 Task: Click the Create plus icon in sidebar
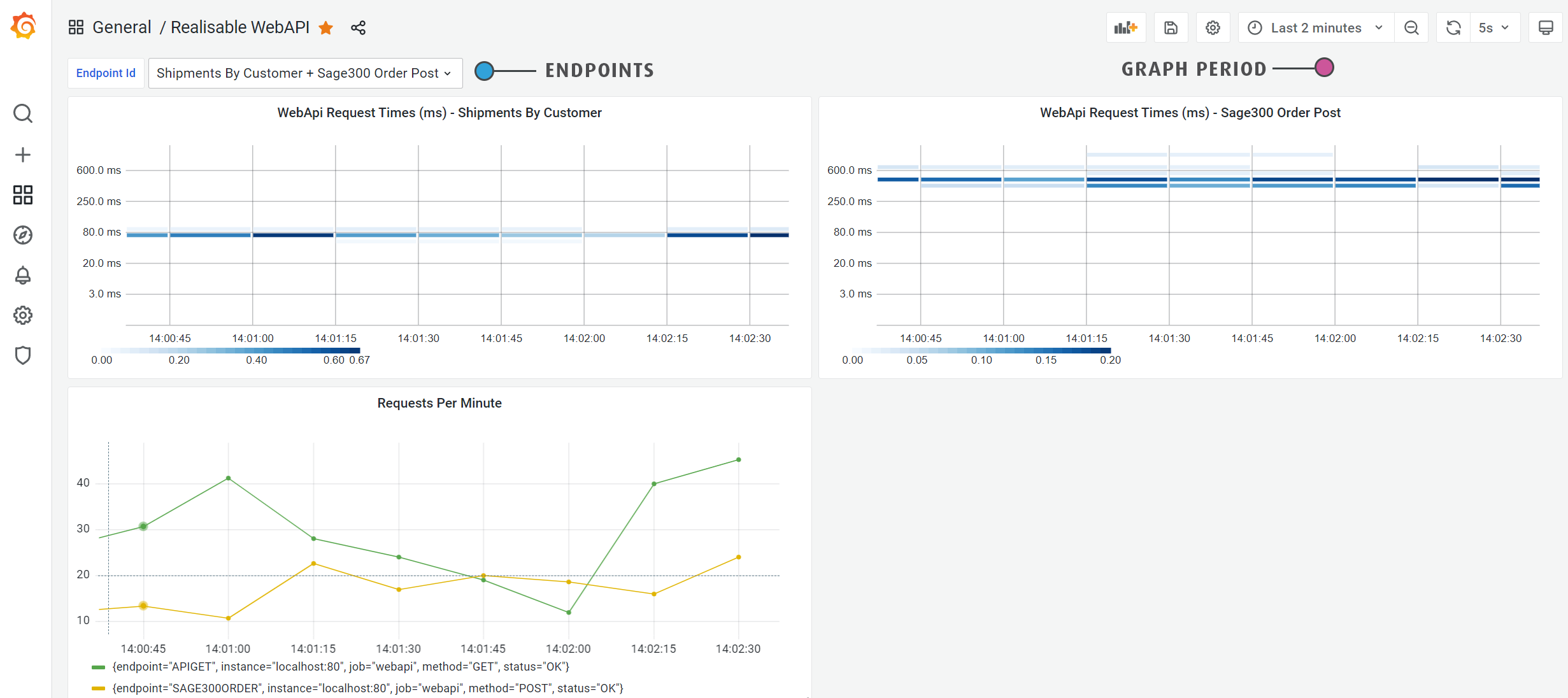[x=23, y=155]
